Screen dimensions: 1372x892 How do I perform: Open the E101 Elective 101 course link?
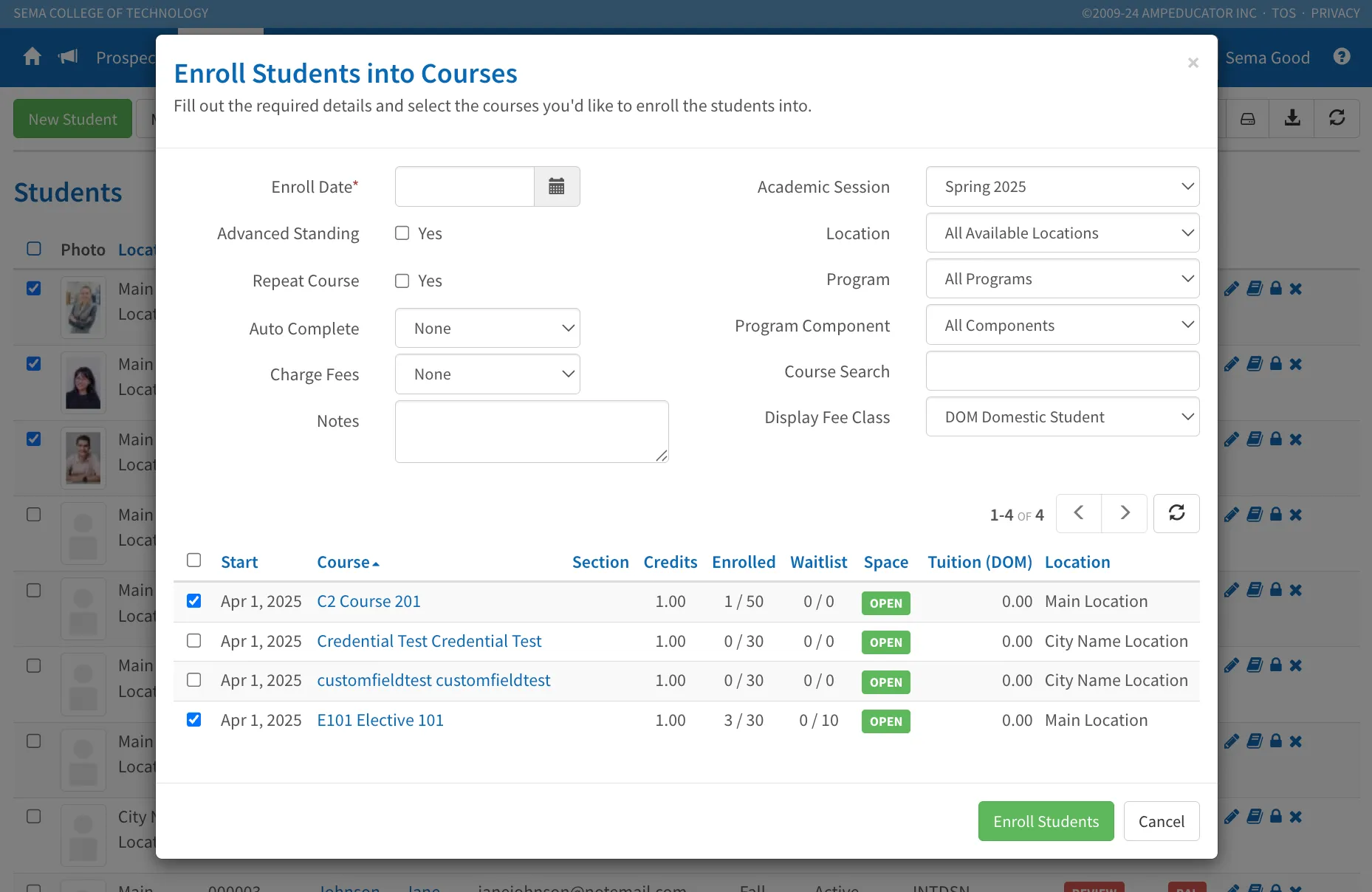(380, 720)
